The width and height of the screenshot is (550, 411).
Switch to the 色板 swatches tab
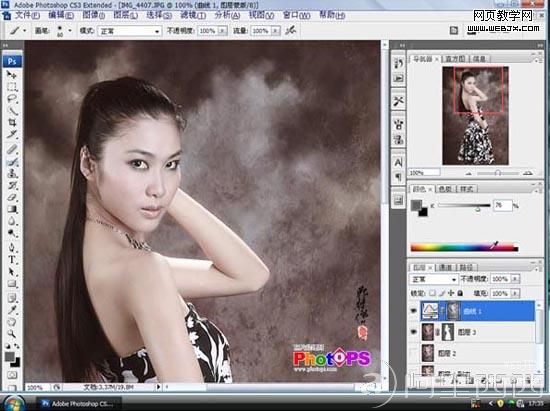pos(445,189)
